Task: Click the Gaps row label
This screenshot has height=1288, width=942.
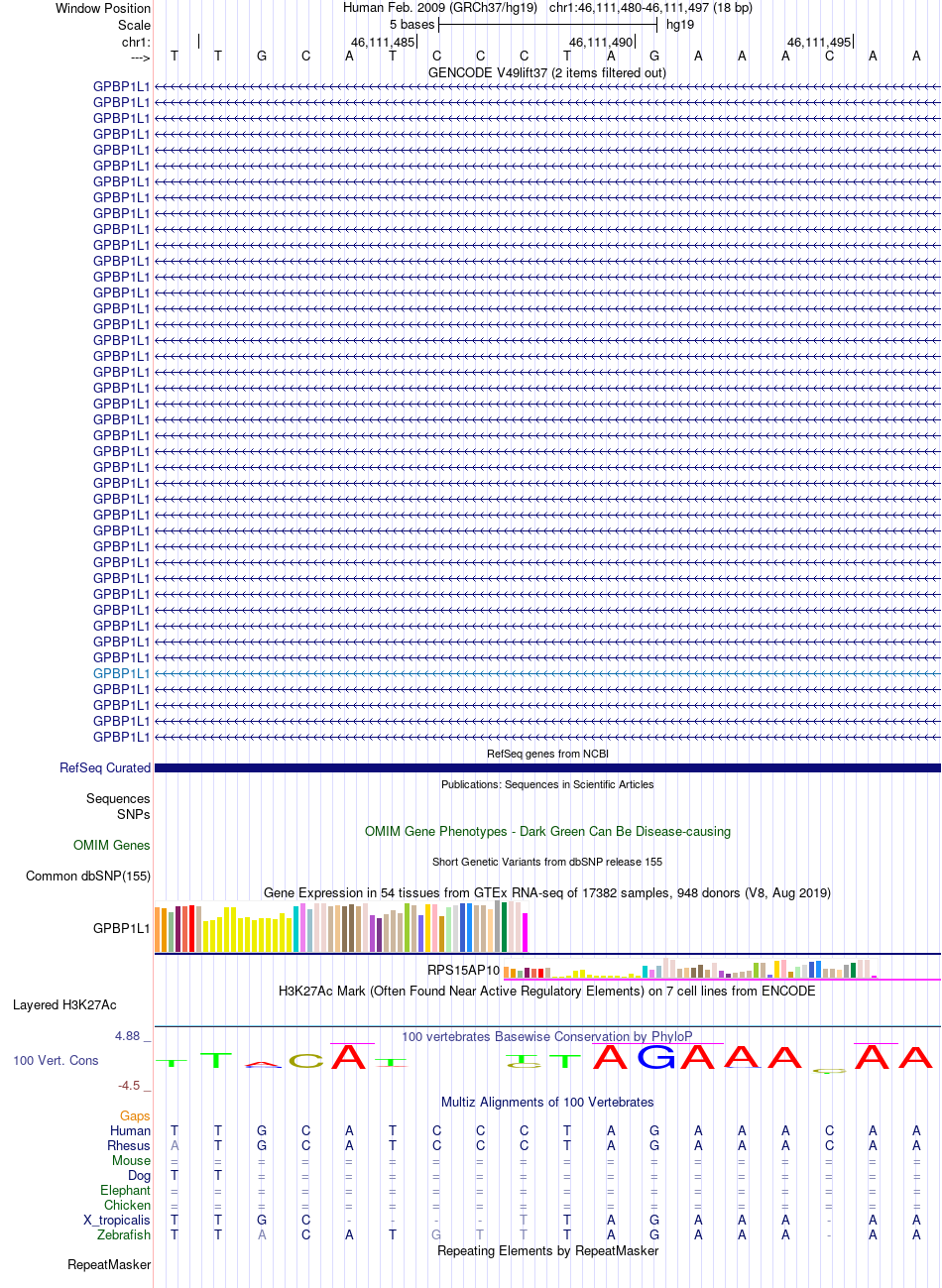Action: tap(136, 1116)
